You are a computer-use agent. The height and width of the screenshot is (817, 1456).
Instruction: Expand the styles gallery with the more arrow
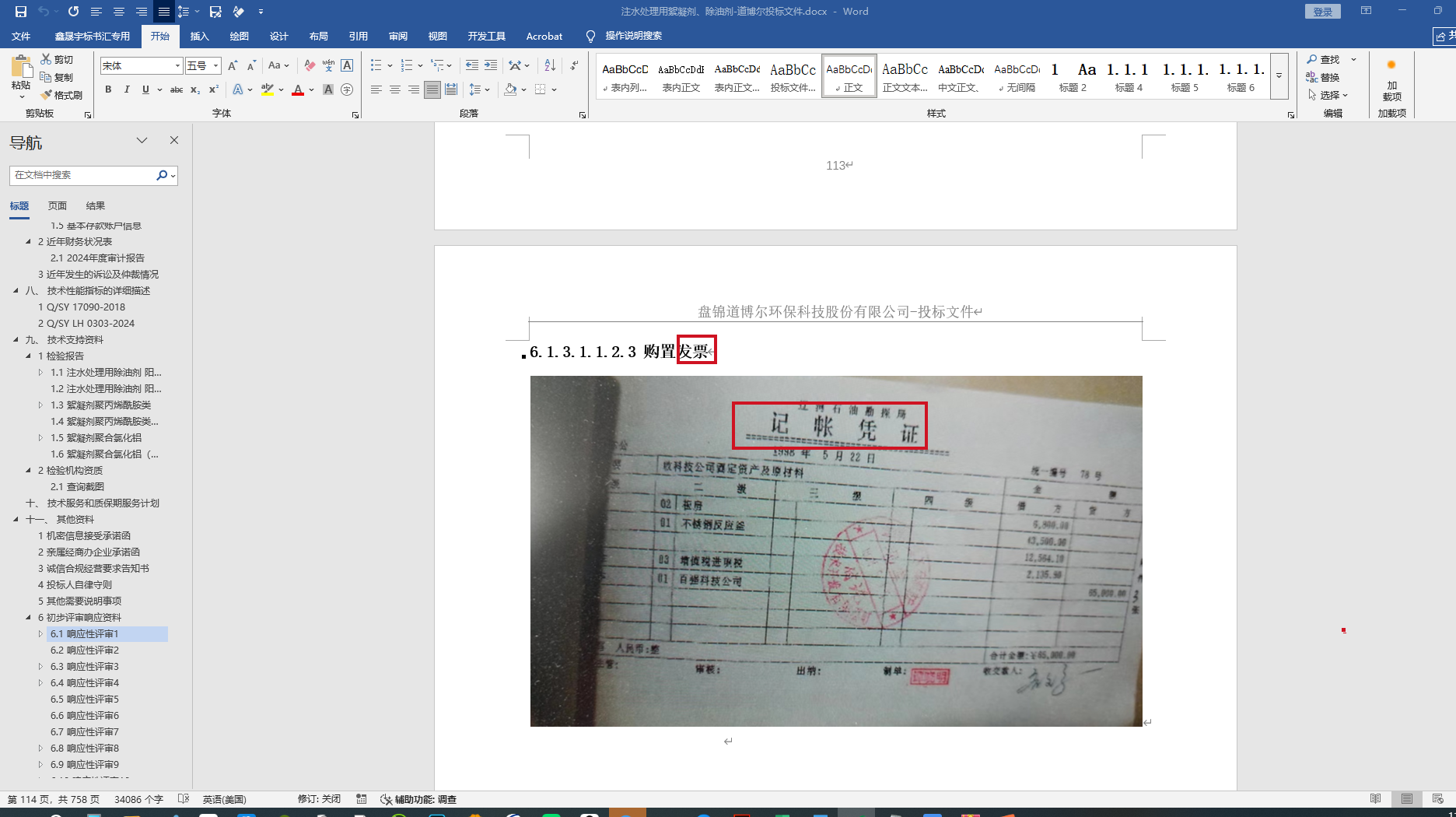[x=1279, y=76]
